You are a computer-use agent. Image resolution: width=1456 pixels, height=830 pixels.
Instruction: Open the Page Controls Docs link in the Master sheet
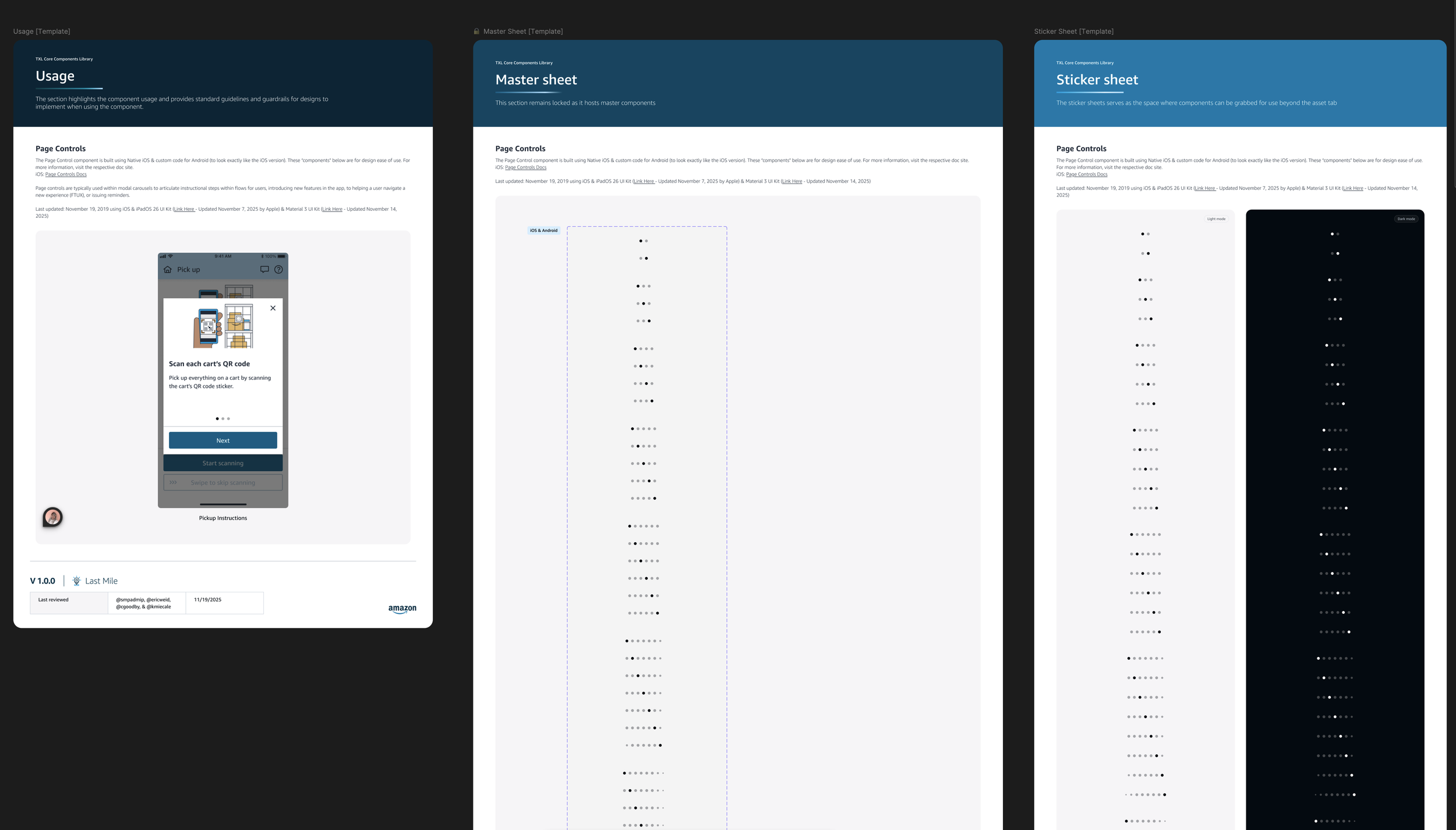tap(525, 167)
